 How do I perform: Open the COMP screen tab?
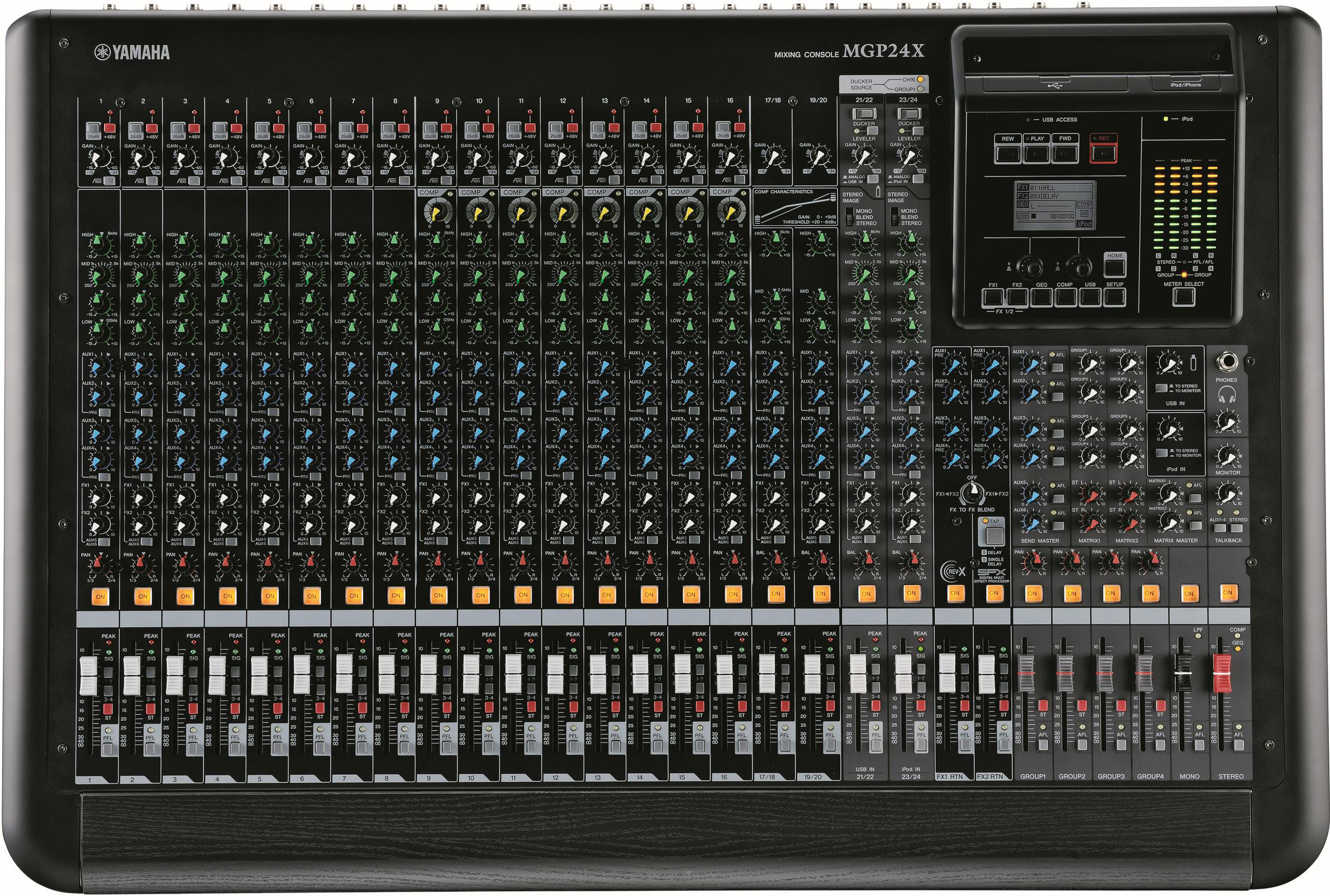click(x=1066, y=298)
